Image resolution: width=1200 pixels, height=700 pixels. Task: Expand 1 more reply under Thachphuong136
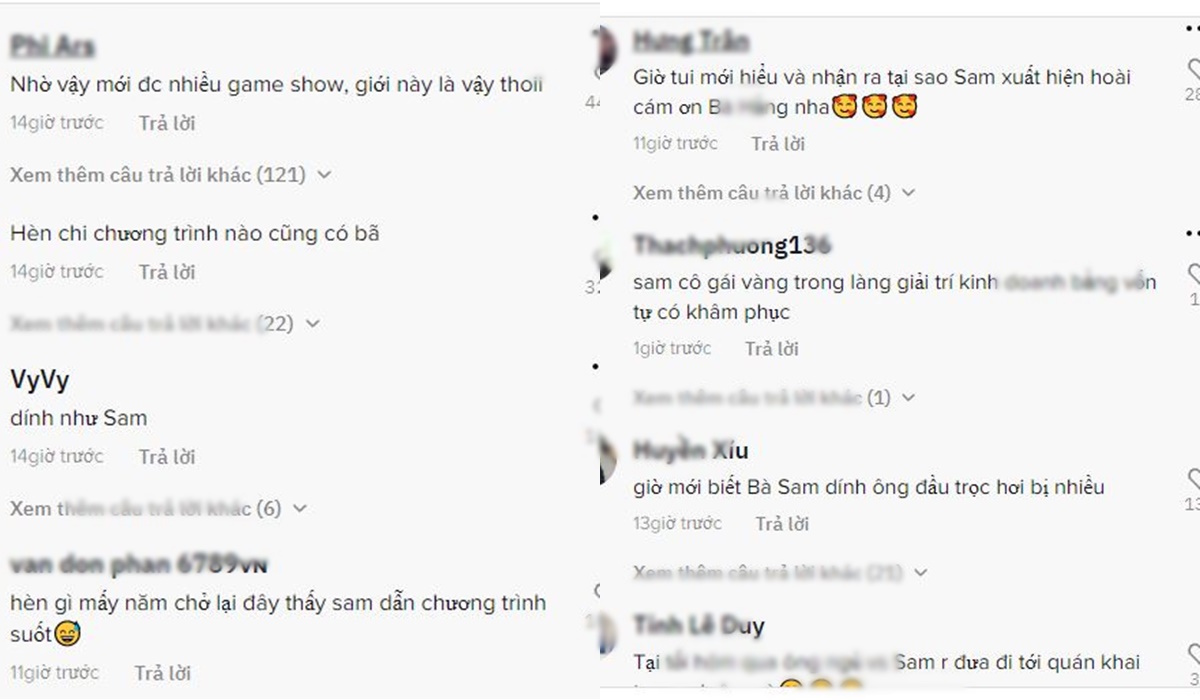tap(774, 398)
